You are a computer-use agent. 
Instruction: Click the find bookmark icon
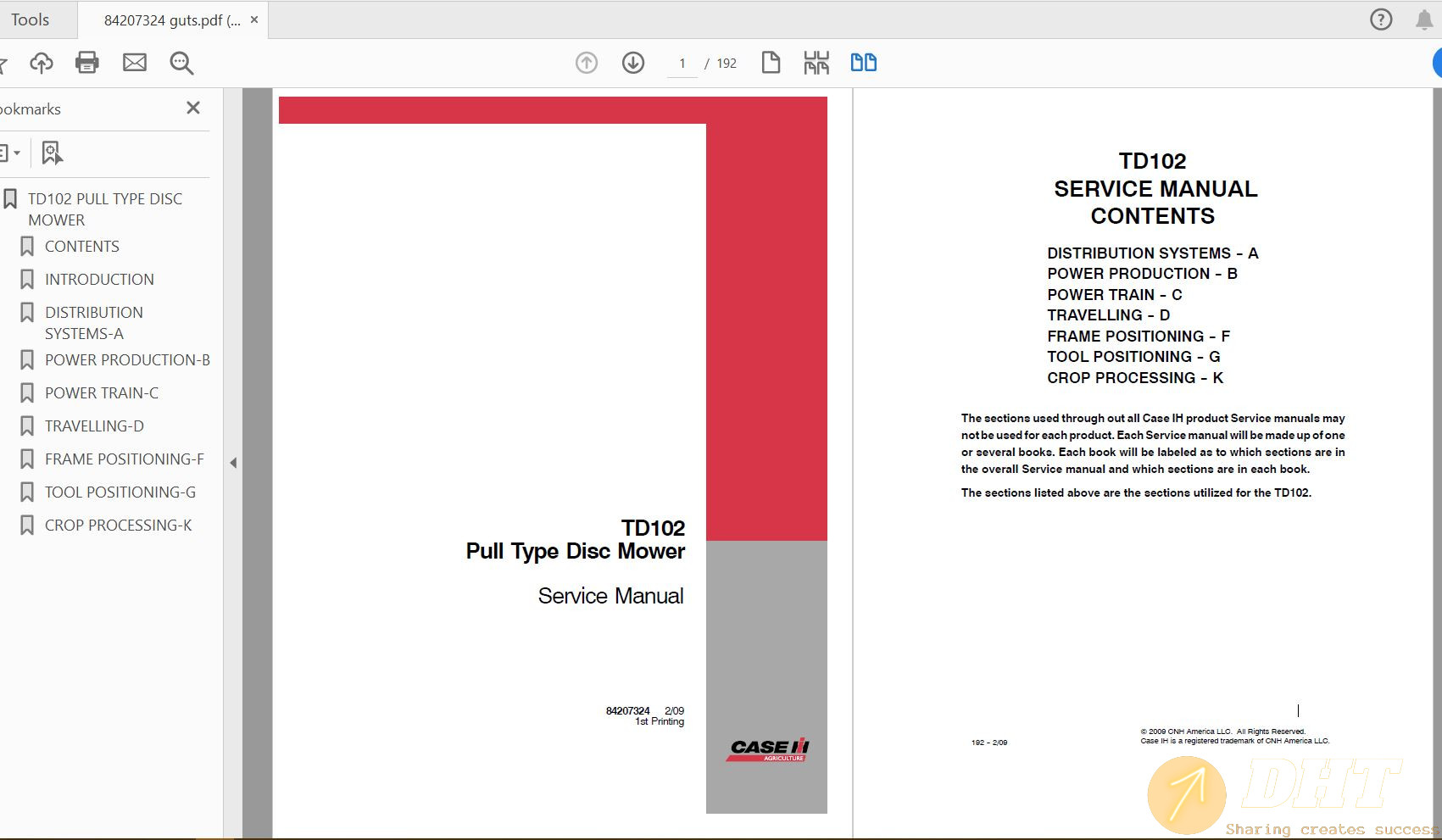pyautogui.click(x=52, y=153)
